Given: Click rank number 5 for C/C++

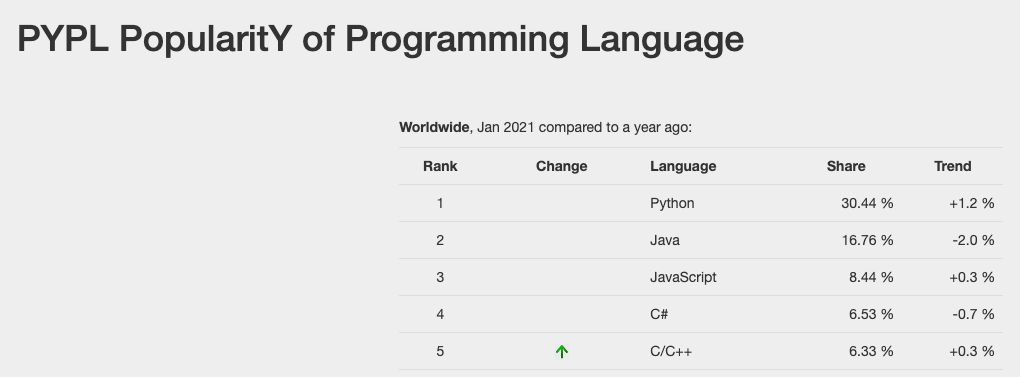Looking at the screenshot, I should (x=440, y=352).
